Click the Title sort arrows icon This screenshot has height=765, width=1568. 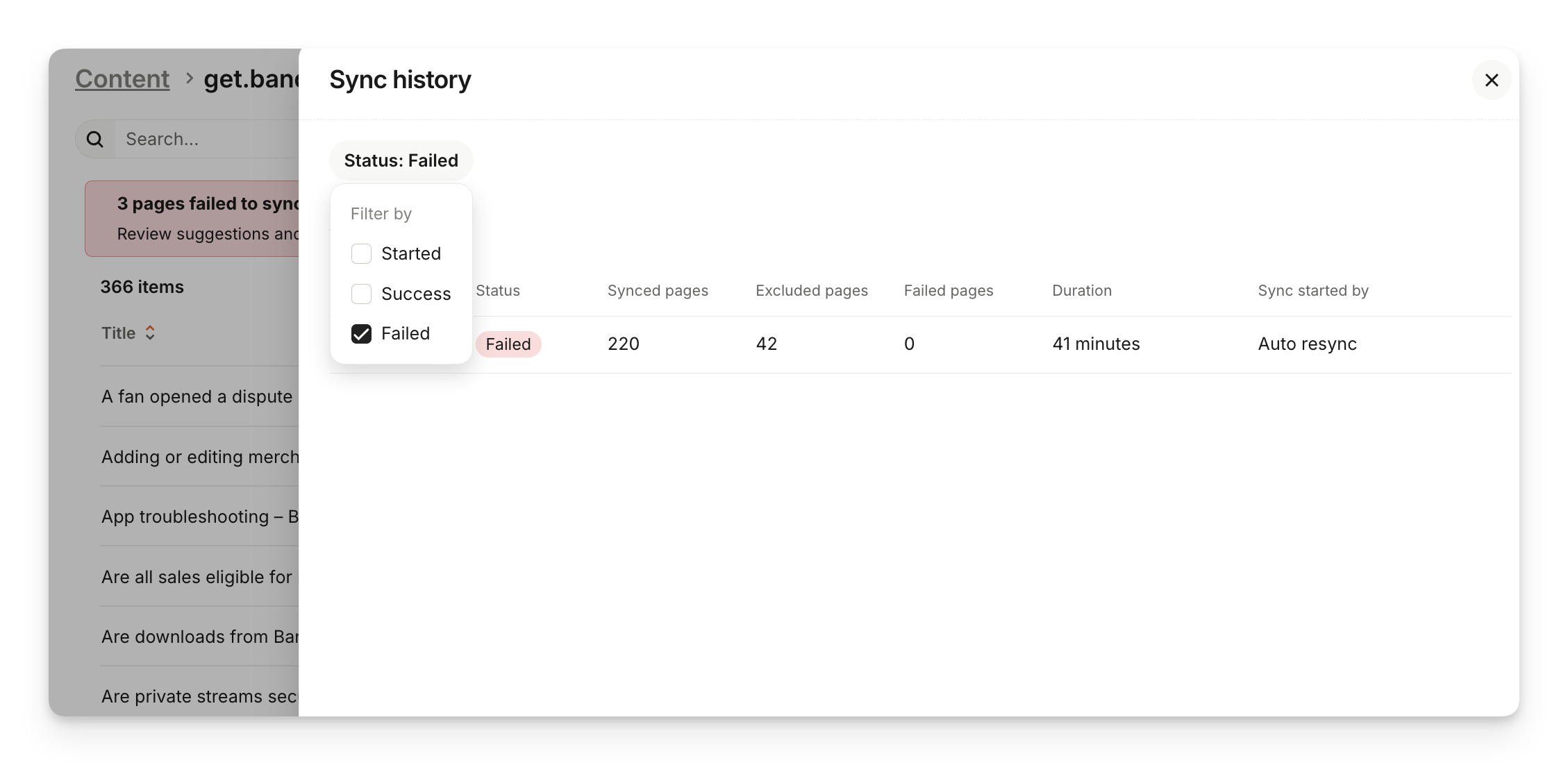[150, 333]
